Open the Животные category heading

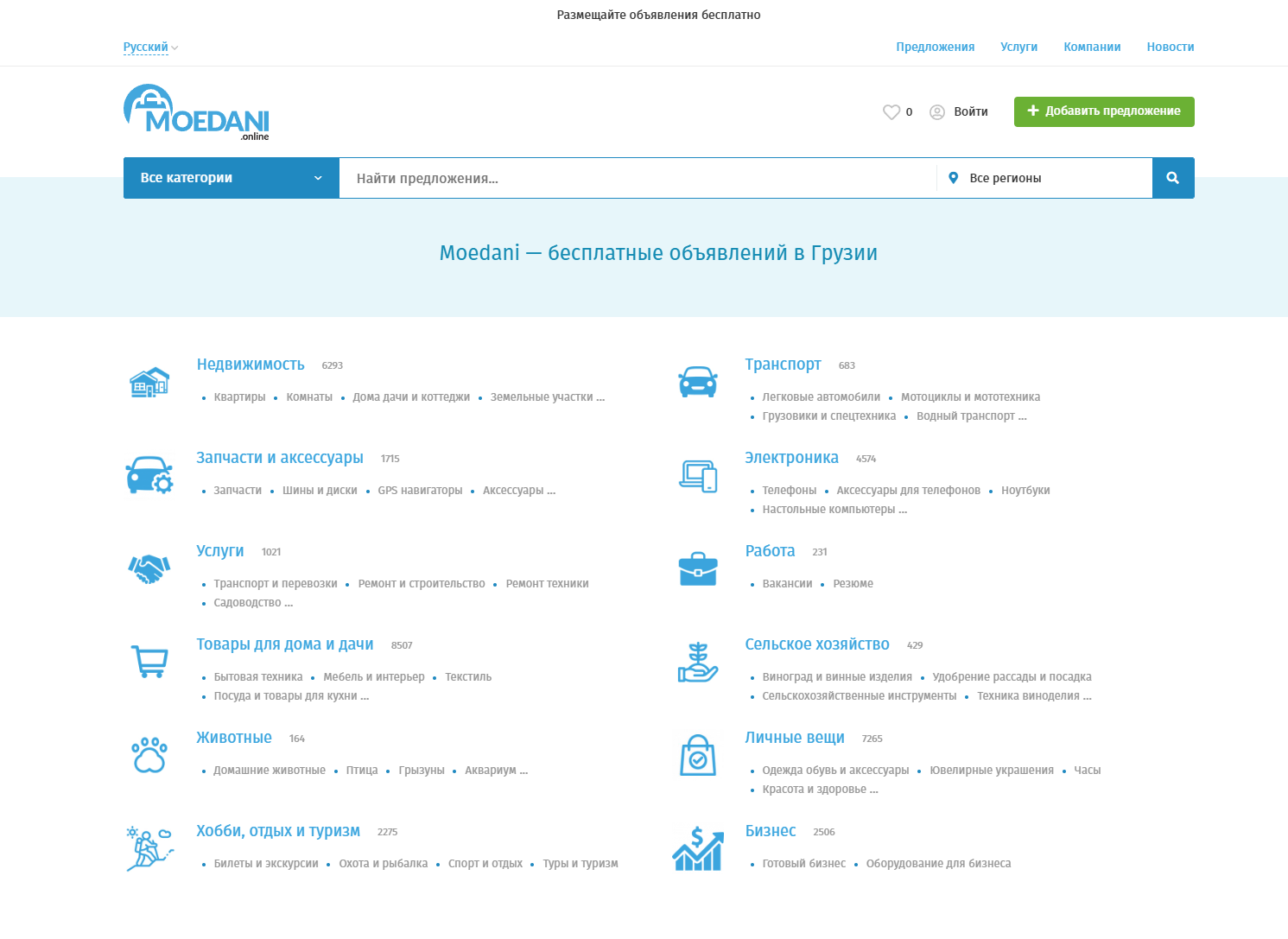(234, 738)
